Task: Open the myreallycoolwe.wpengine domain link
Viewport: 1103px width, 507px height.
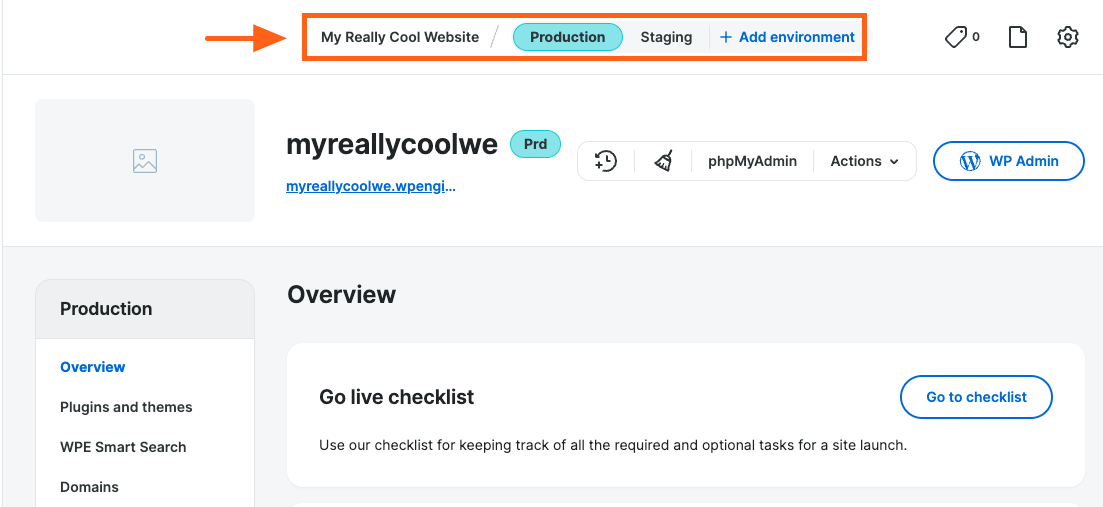Action: [x=370, y=186]
